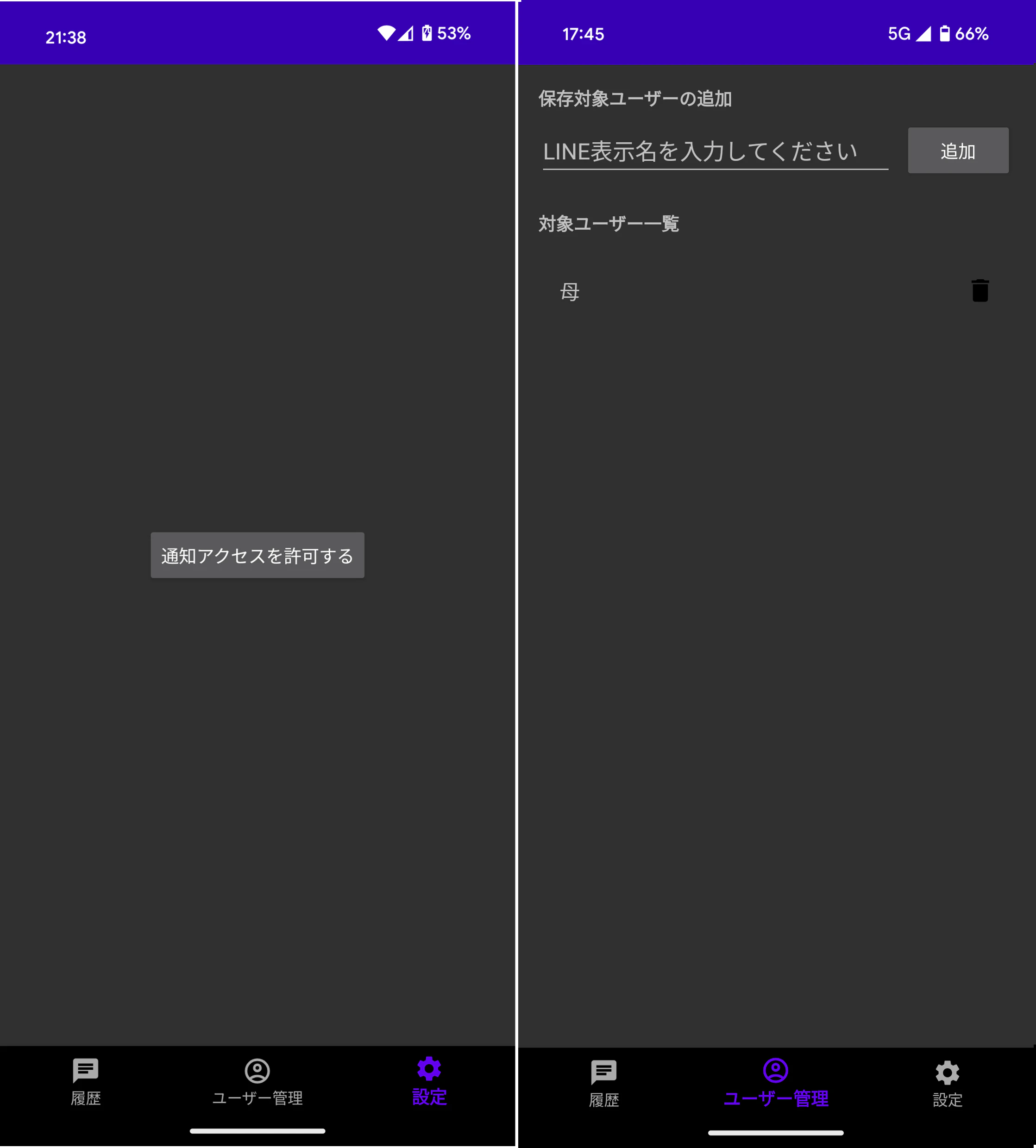Tap the 通知アクセスを許可する button
Screen dimensions: 1036x1148
pos(257,555)
